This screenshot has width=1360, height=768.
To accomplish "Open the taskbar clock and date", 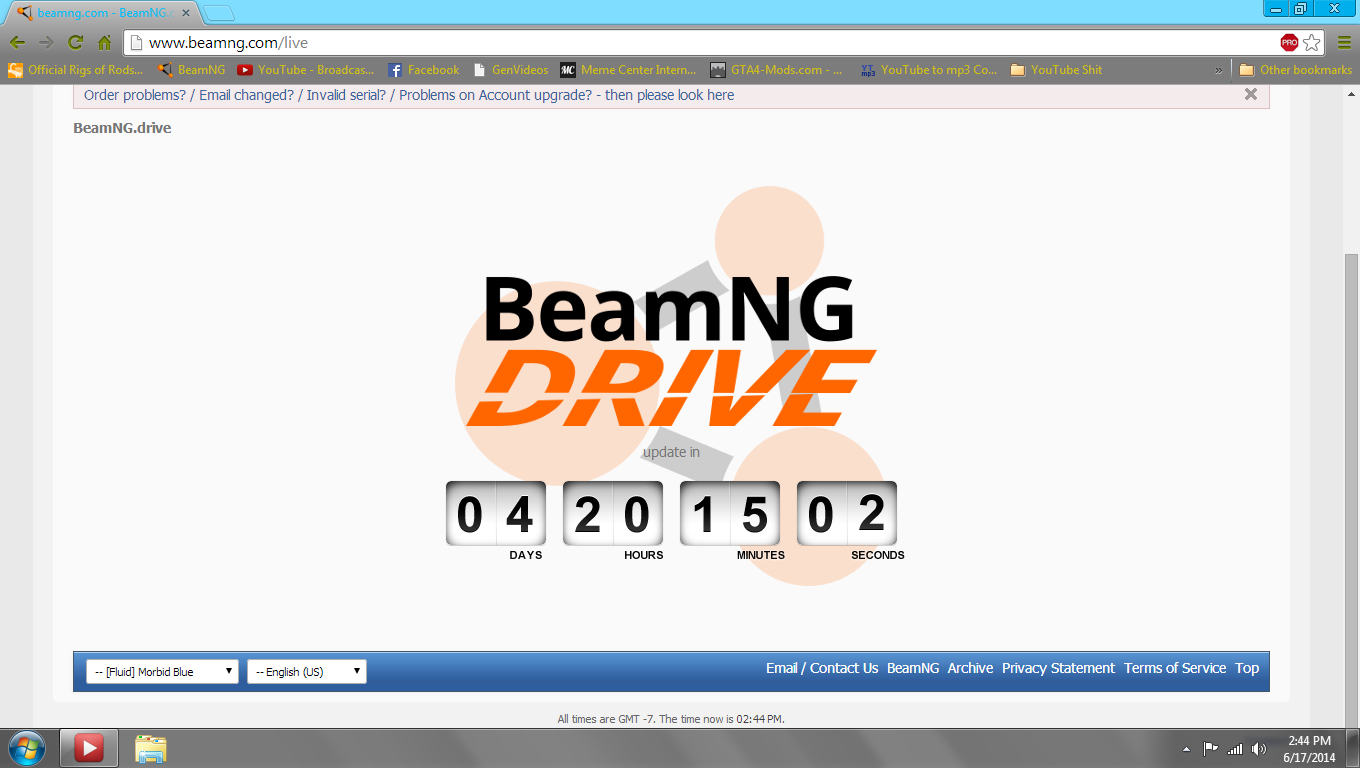I will [x=1309, y=749].
